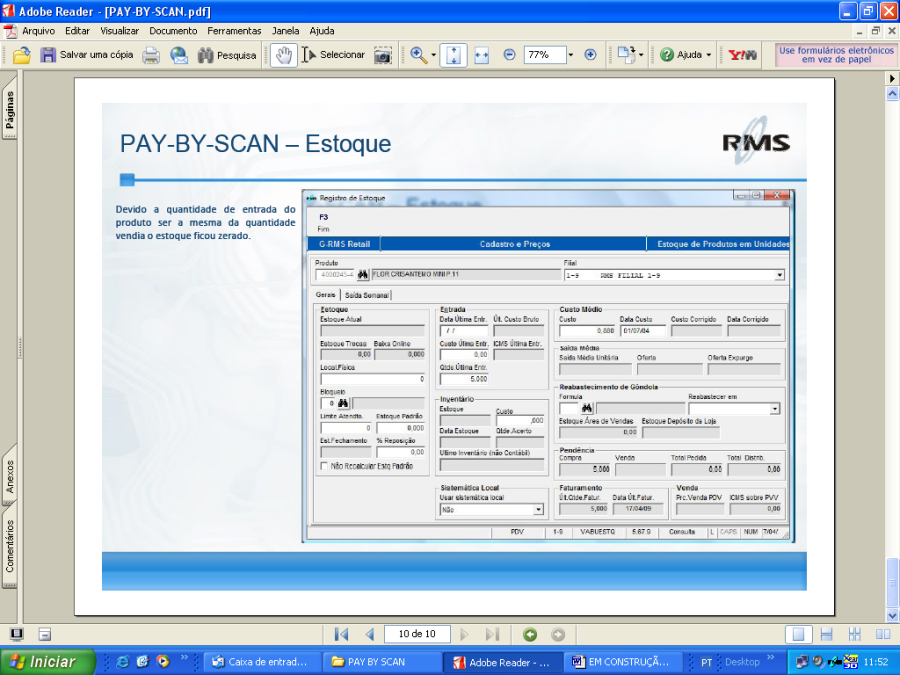Open the Páginas side panel tab
Screen dimensions: 900x675
pos(10,108)
